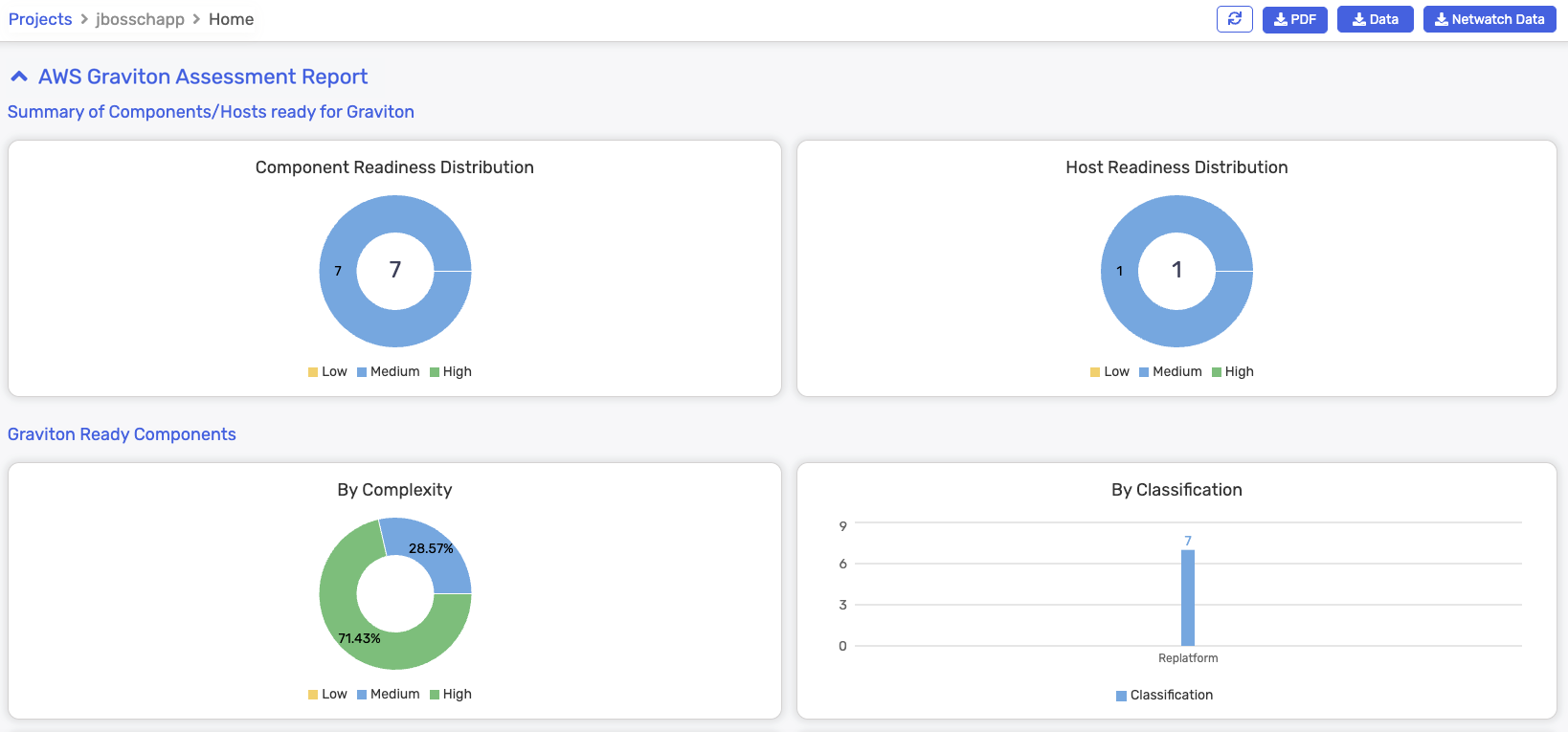Click AWS Graviton Assessment Report heading
The height and width of the screenshot is (732, 1568).
tap(203, 77)
